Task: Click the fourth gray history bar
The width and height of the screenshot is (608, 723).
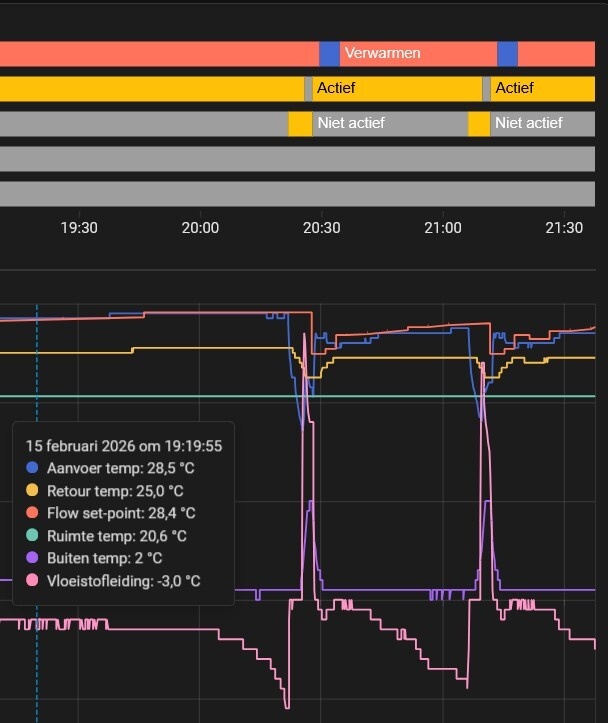Action: click(297, 159)
